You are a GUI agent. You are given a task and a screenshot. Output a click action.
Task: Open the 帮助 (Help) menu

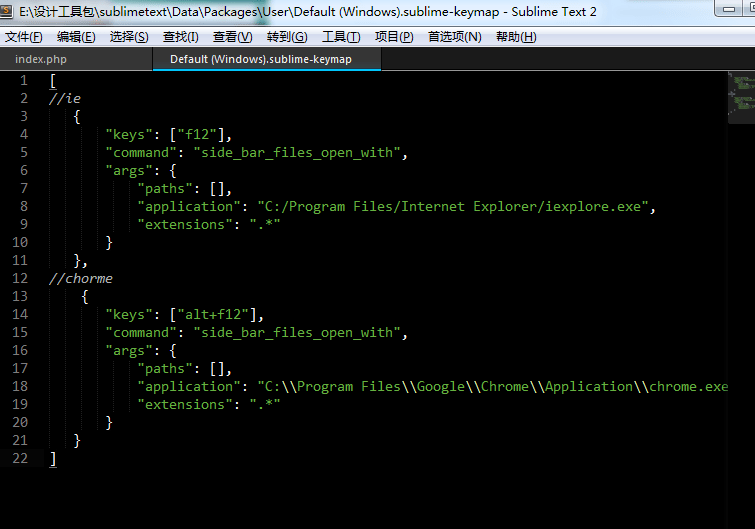(x=516, y=37)
